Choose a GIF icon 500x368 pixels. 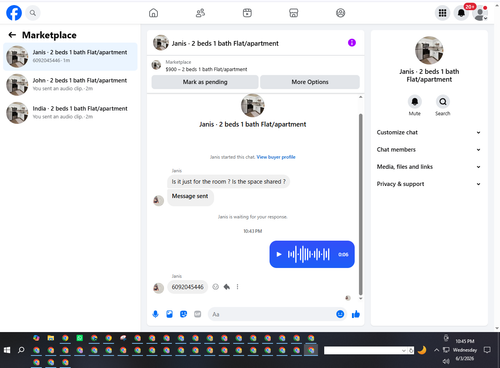(197, 314)
